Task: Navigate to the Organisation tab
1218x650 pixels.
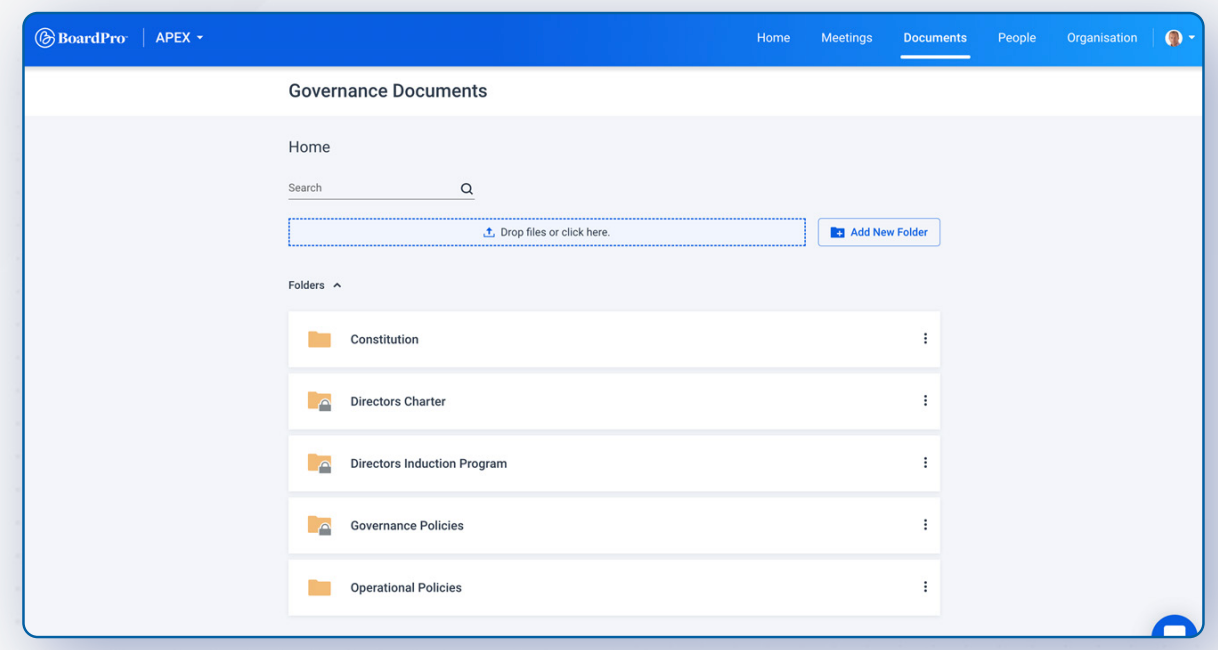Action: coord(1102,38)
